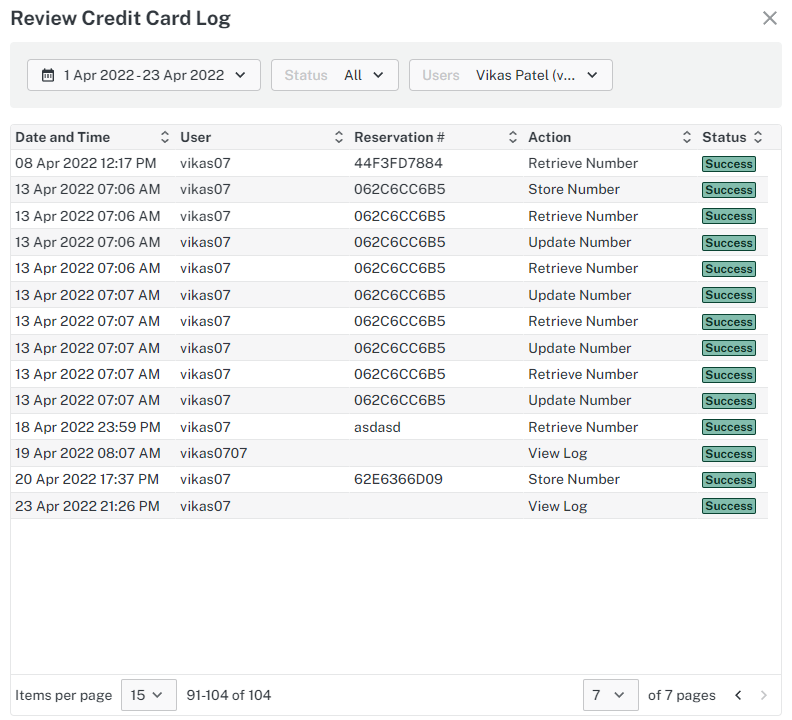Open the date range picker calendar icon
The image size is (792, 720).
point(48,75)
